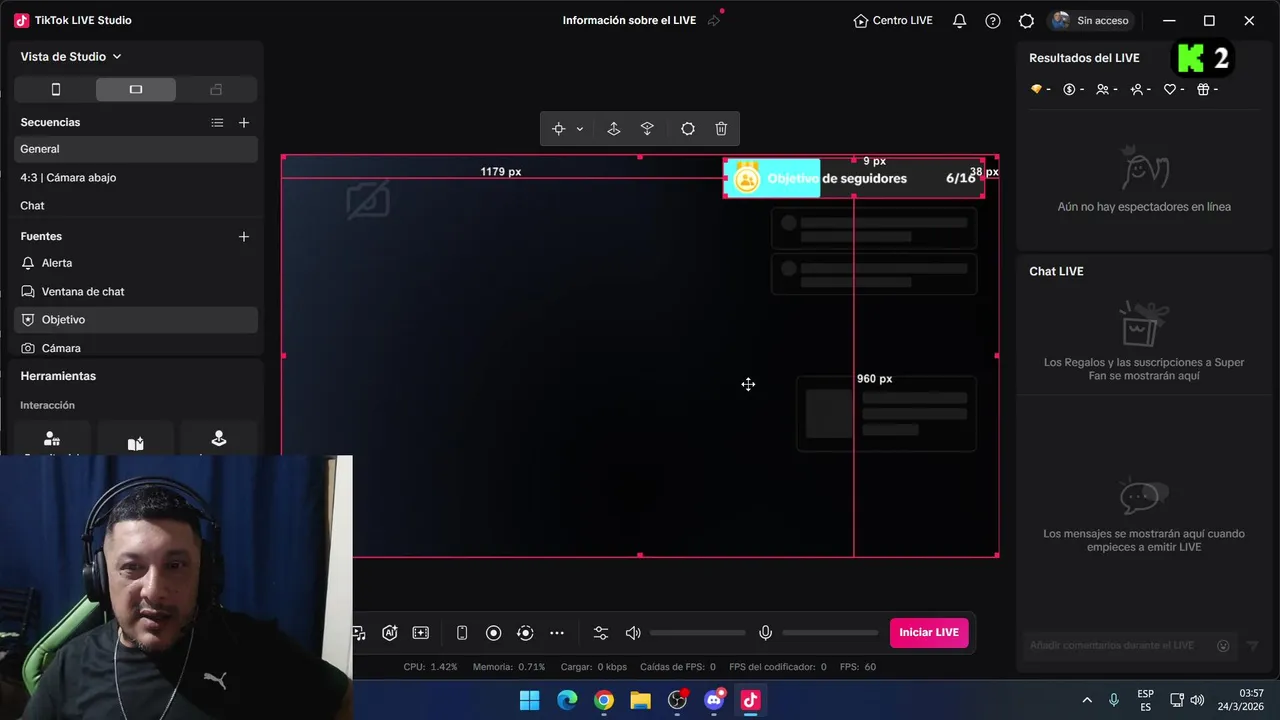
Task: Select the Chat scene
Action: click(136, 205)
